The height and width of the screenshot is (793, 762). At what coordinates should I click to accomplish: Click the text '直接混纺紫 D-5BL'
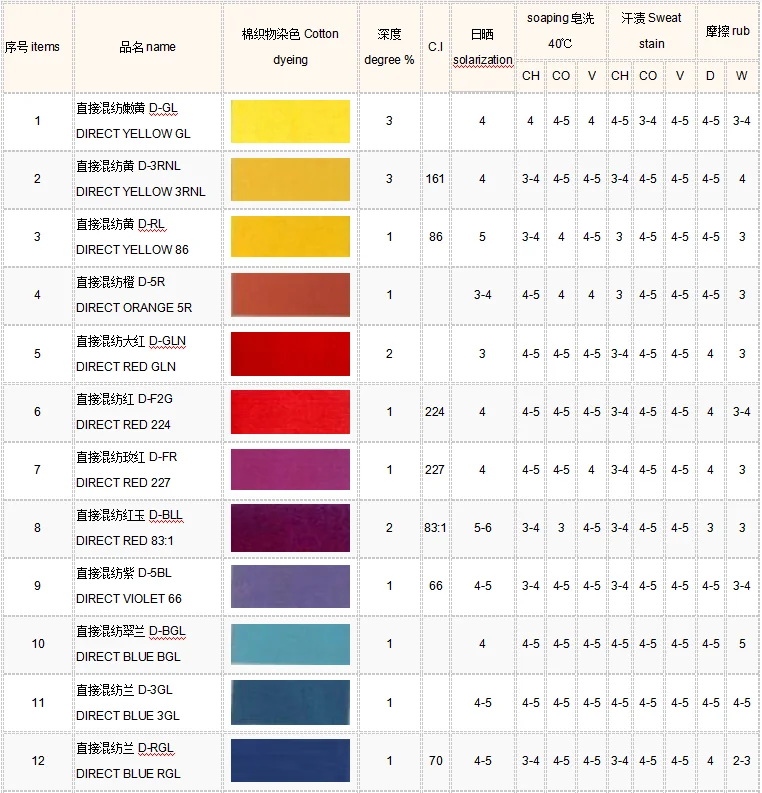tap(124, 573)
